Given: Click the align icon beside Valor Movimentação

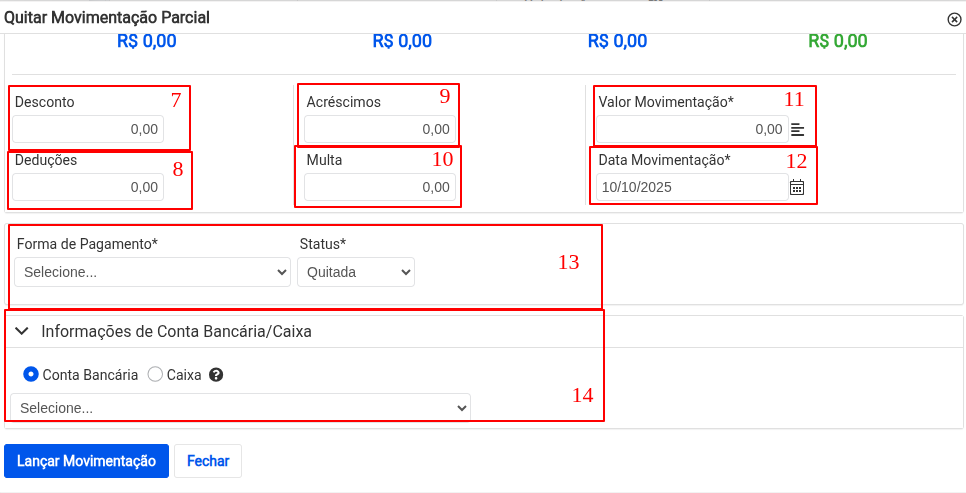Looking at the screenshot, I should tap(797, 129).
